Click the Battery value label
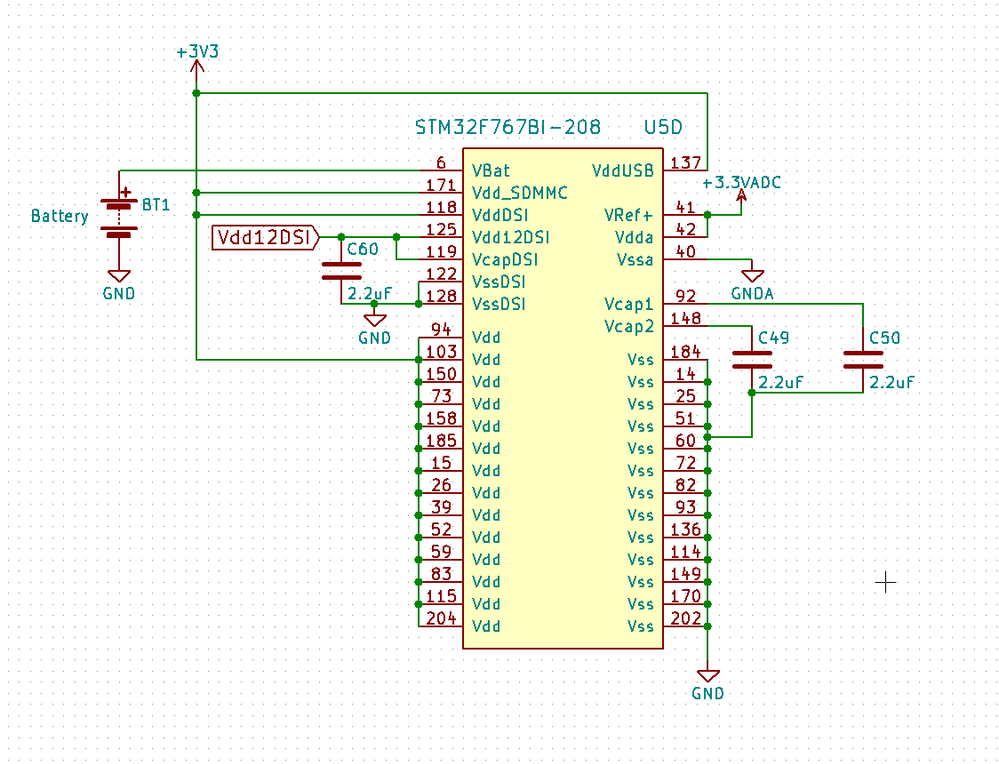Image resolution: width=999 pixels, height=764 pixels. point(60,216)
